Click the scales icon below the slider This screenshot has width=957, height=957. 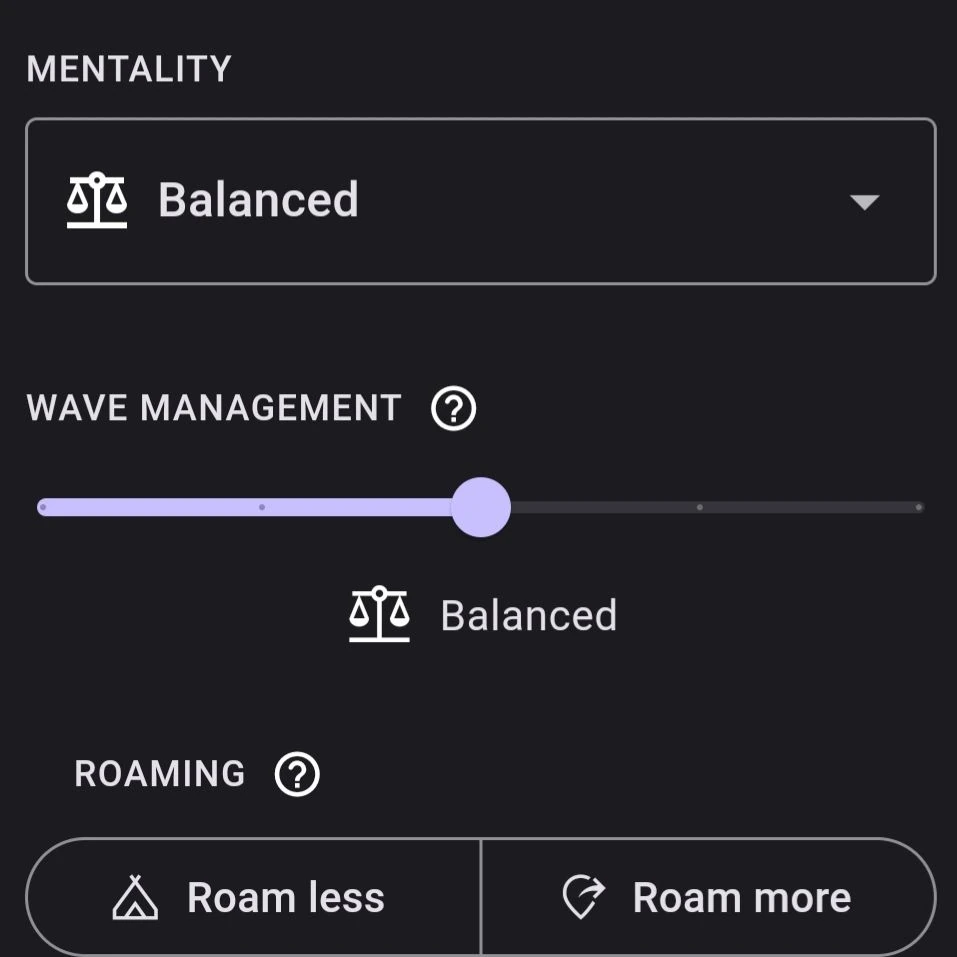tap(379, 615)
